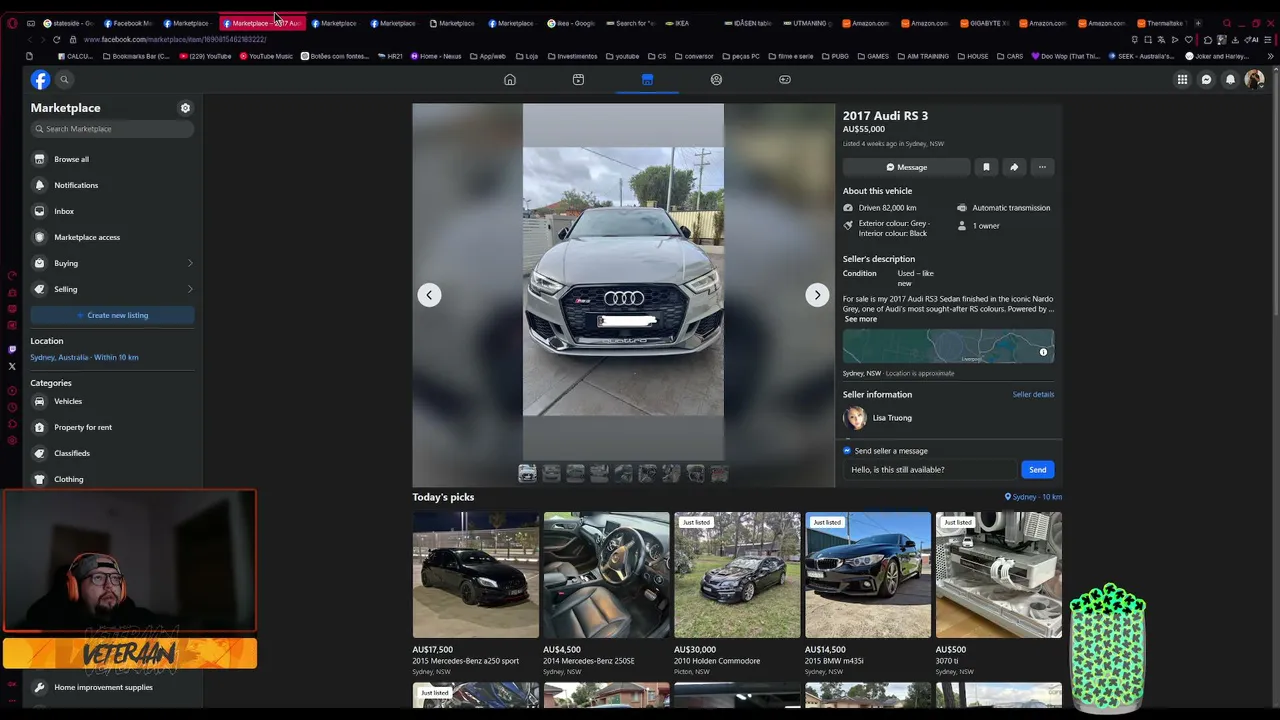This screenshot has width=1280, height=720.
Task: Open the Facebook notifications bell
Action: pos(1230,80)
